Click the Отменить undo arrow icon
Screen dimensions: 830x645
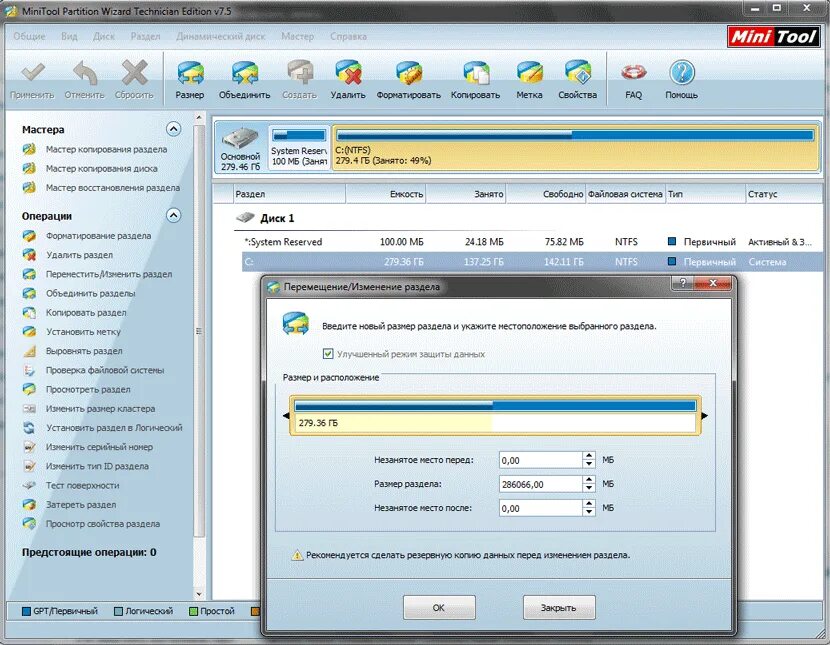click(85, 73)
